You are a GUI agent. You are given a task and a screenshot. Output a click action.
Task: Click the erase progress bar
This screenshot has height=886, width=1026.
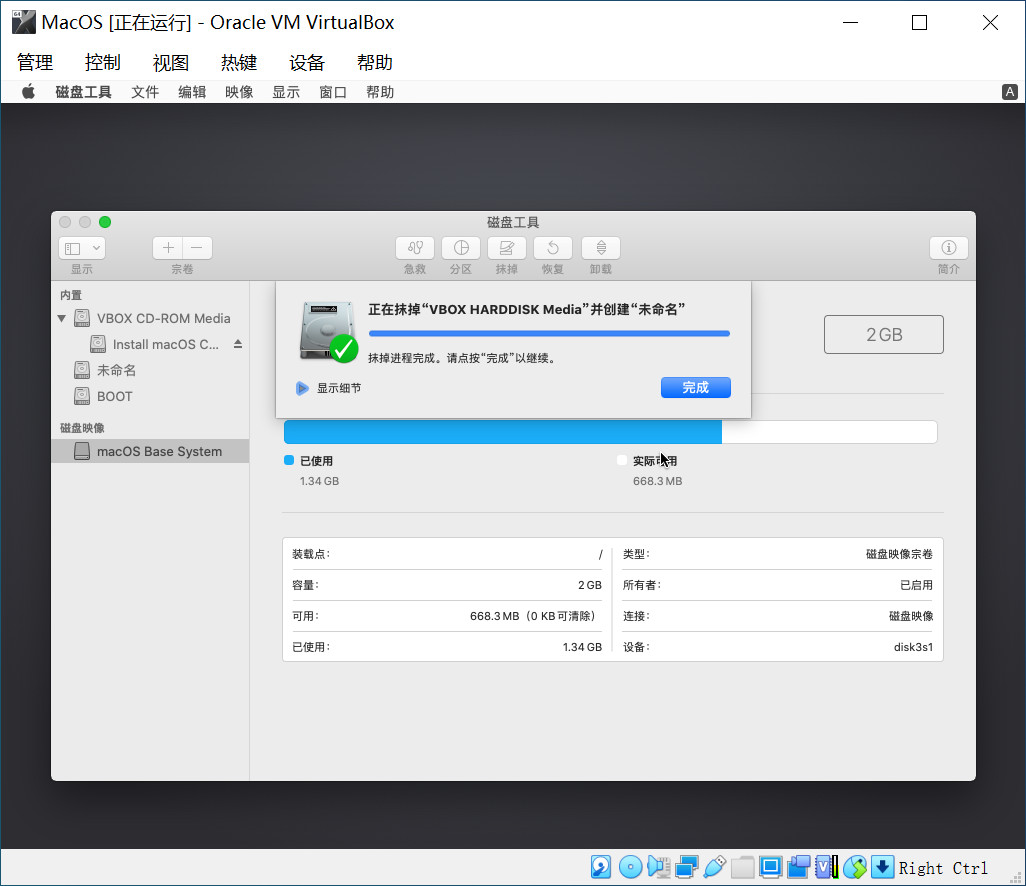pos(549,334)
